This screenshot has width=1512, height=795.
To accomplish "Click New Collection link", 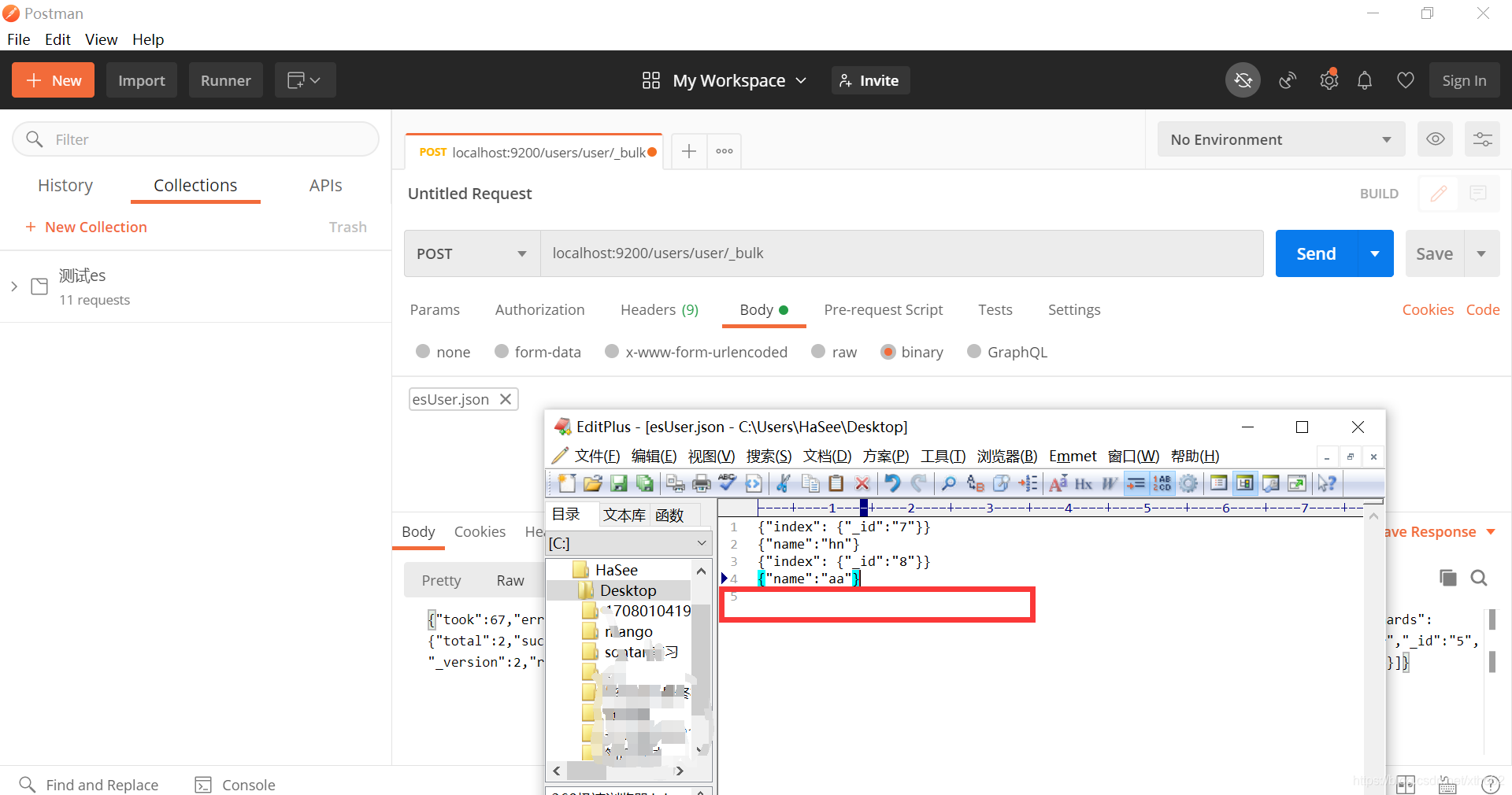I will tap(86, 227).
